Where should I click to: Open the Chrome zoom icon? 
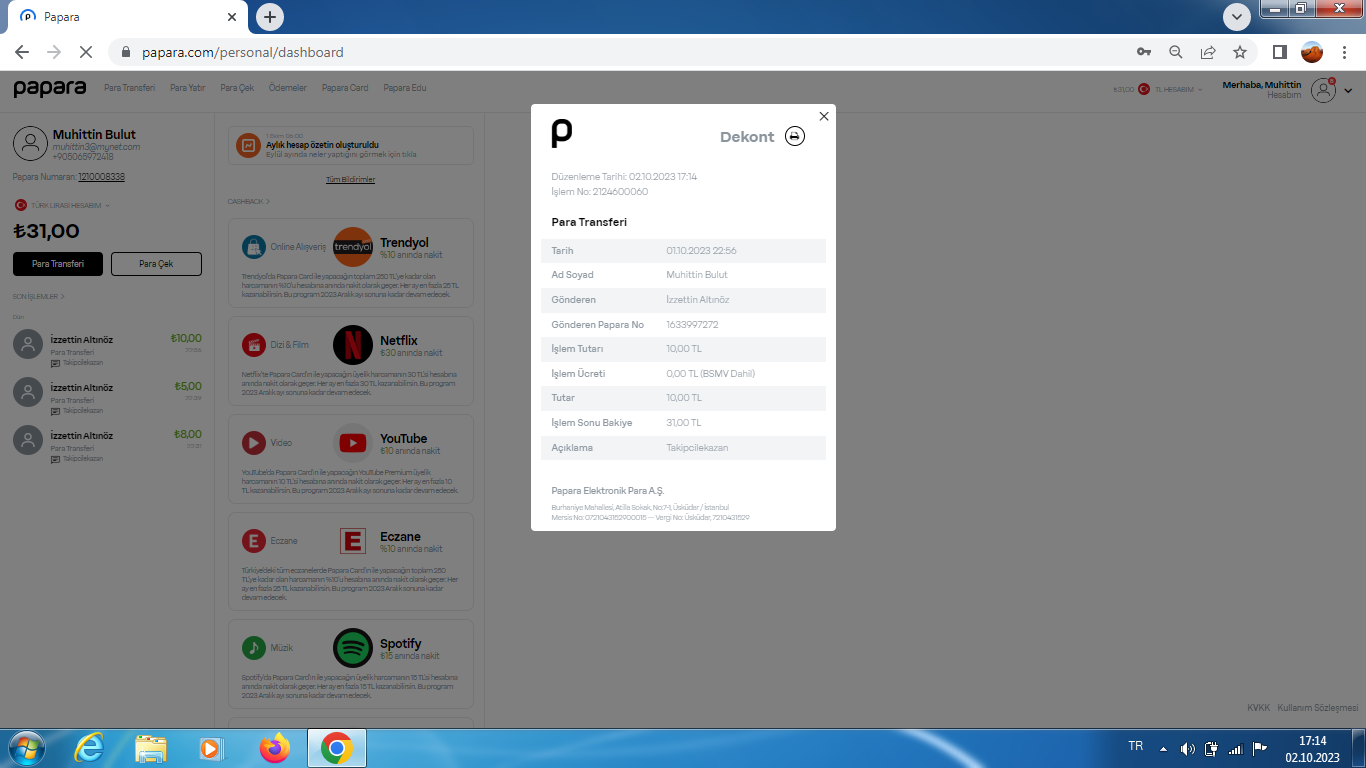pyautogui.click(x=1176, y=52)
